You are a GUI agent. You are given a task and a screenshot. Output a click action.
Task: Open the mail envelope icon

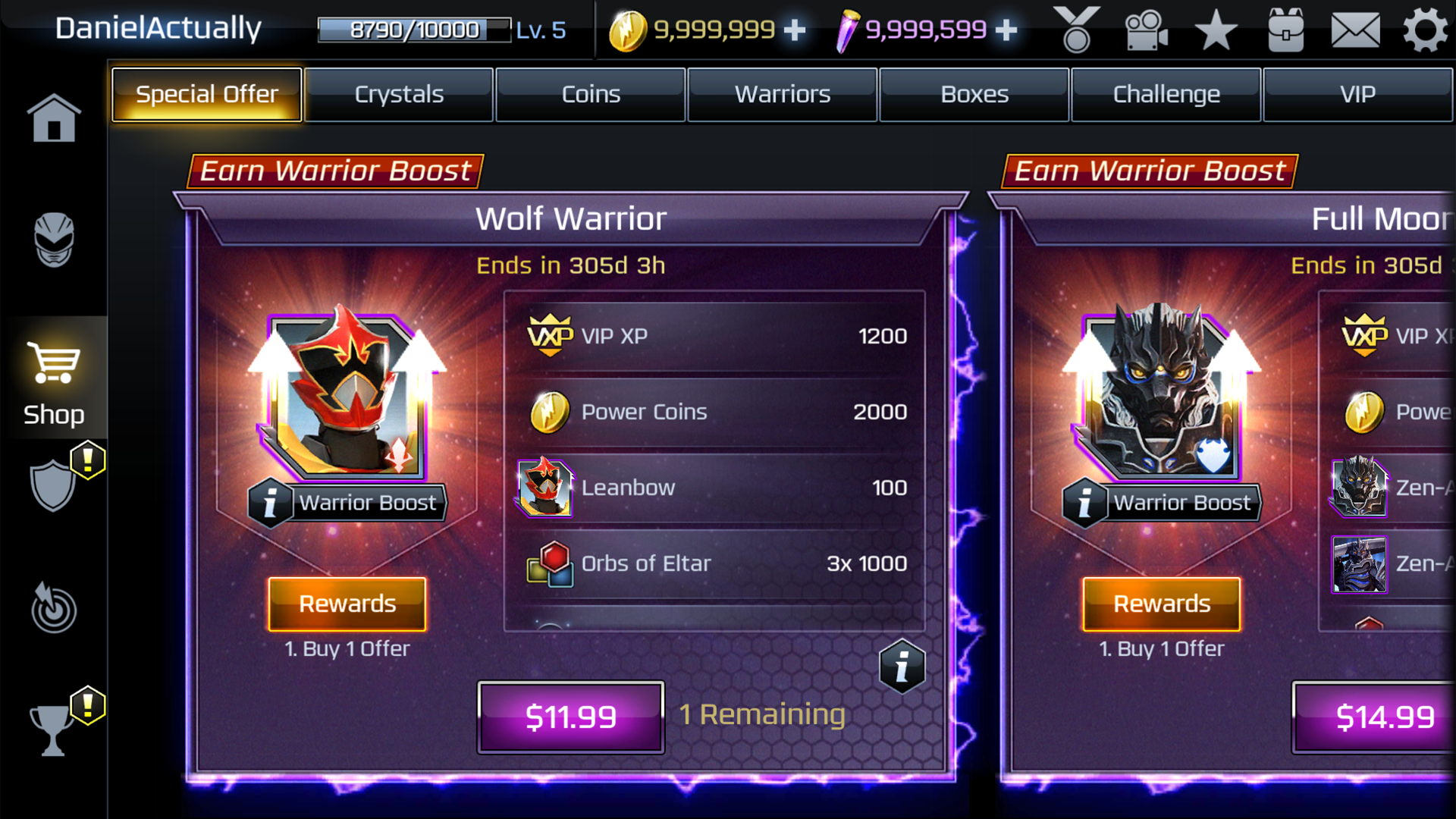click(x=1355, y=30)
